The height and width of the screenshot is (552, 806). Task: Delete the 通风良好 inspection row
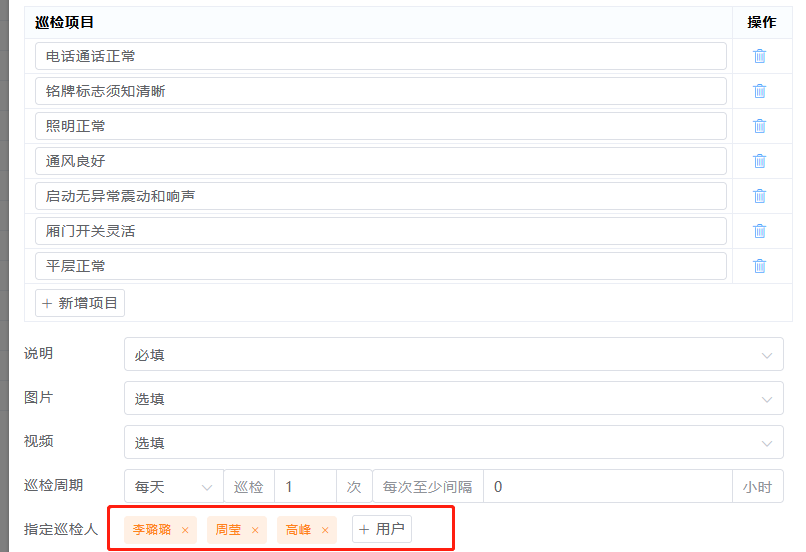point(759,161)
